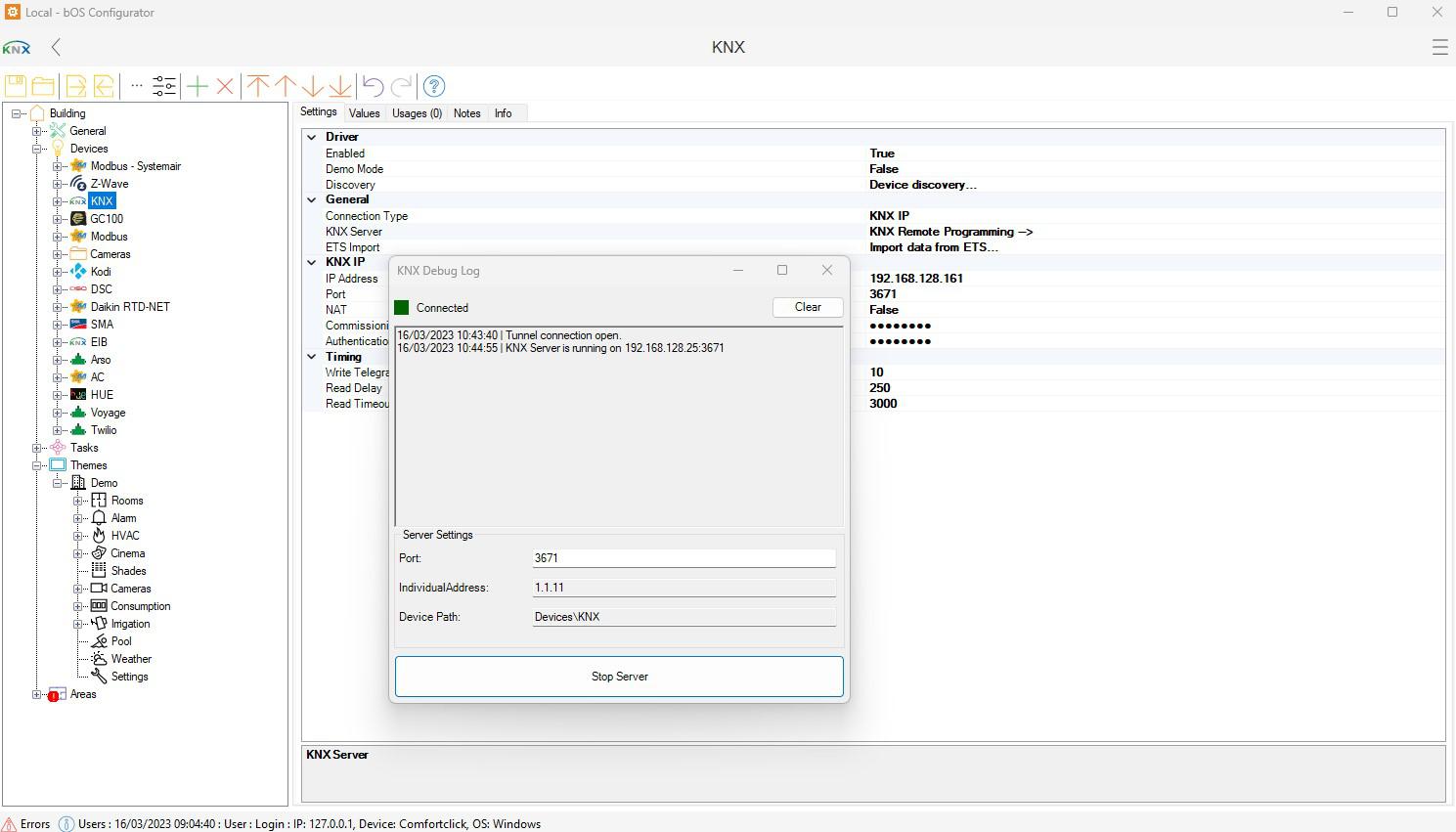Click the Save floppy disk toolbar icon
This screenshot has width=1456, height=832.
(x=16, y=86)
